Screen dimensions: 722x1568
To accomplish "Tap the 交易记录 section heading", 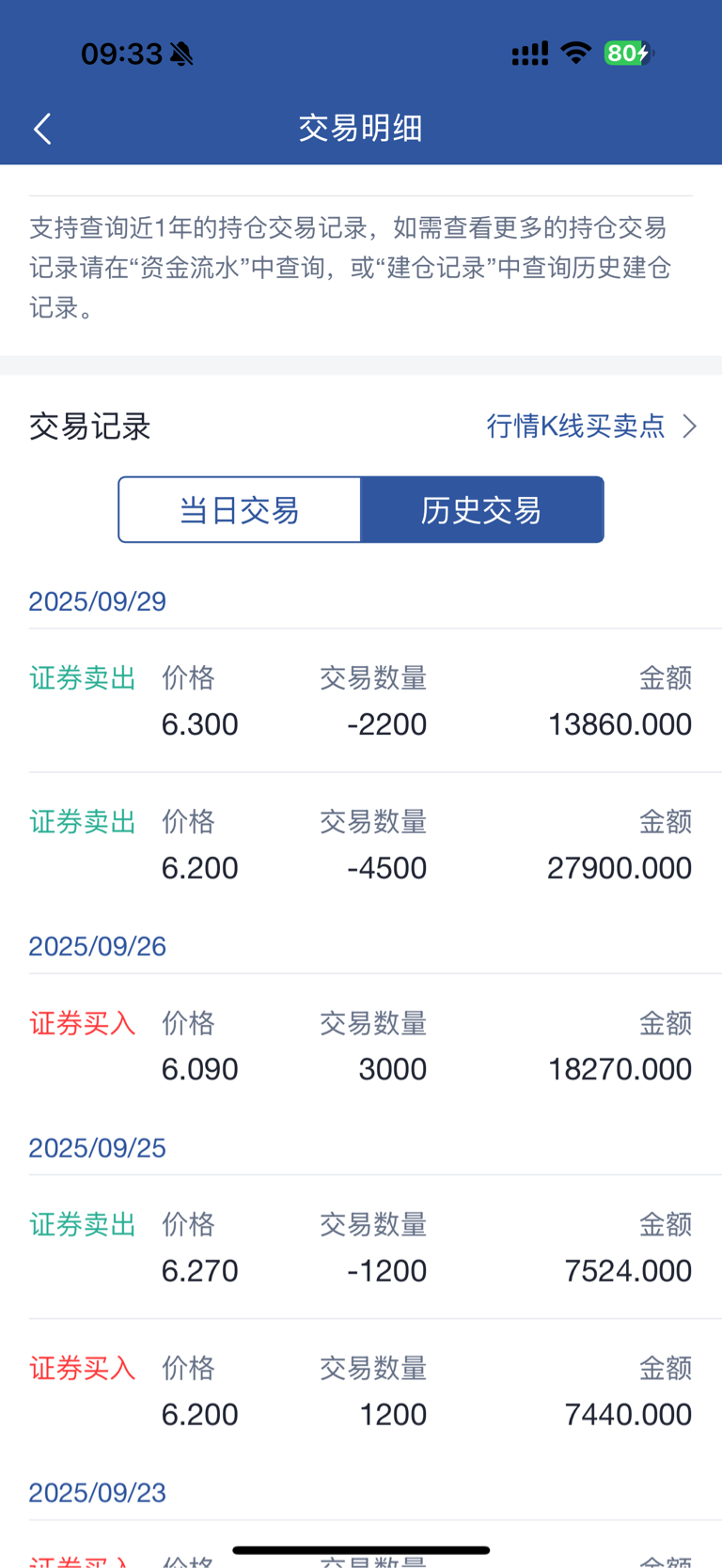I will [x=90, y=427].
